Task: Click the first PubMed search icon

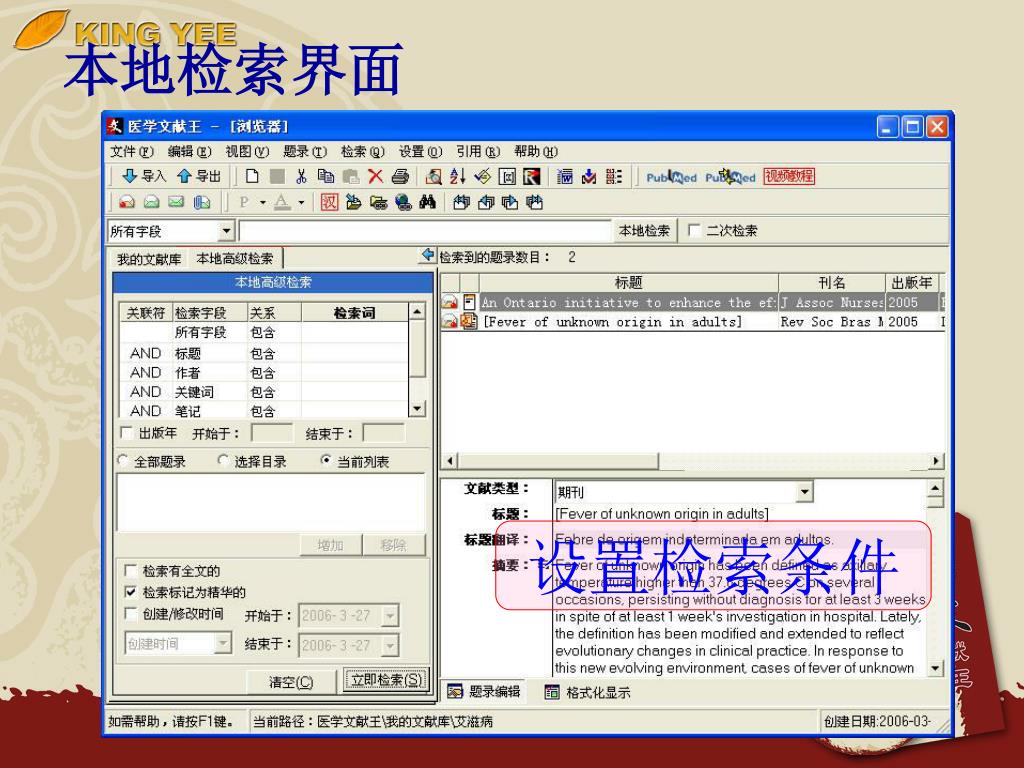Action: (x=671, y=177)
